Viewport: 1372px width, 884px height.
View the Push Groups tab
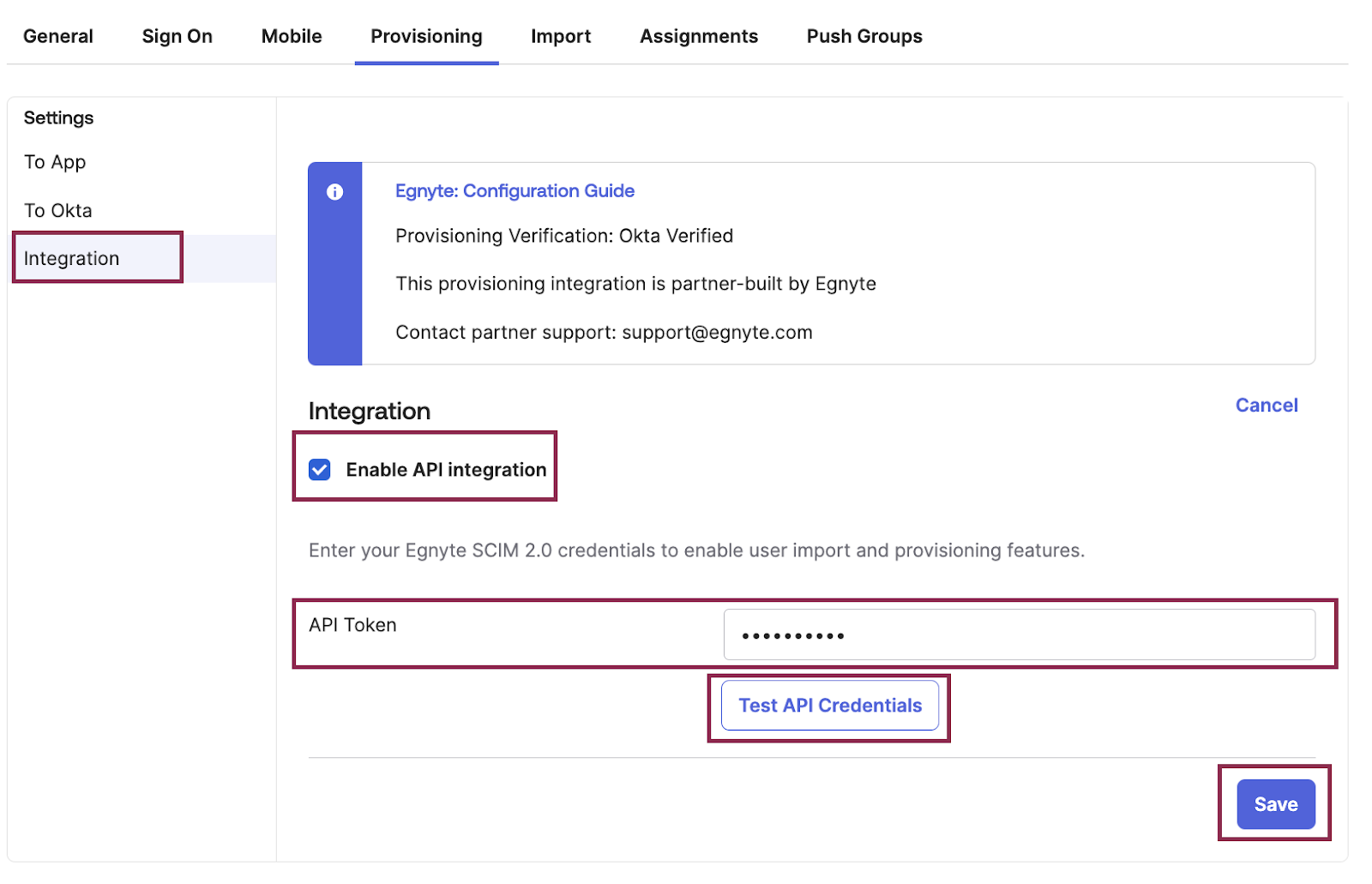(864, 36)
